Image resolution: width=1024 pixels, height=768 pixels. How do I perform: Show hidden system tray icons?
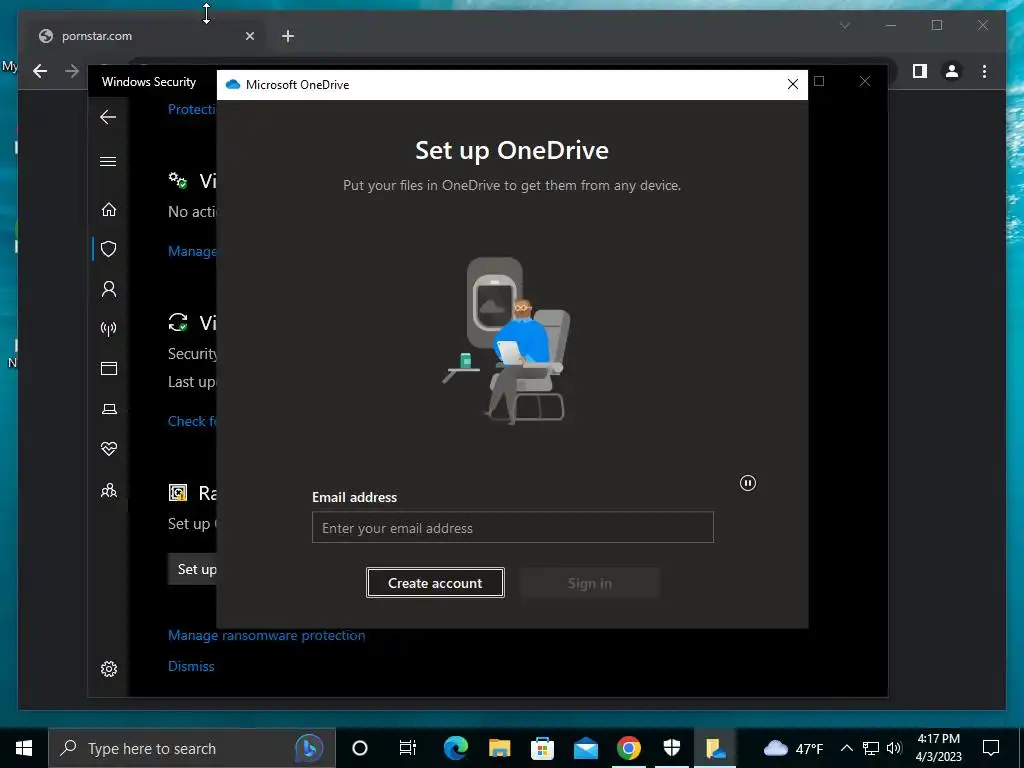846,748
